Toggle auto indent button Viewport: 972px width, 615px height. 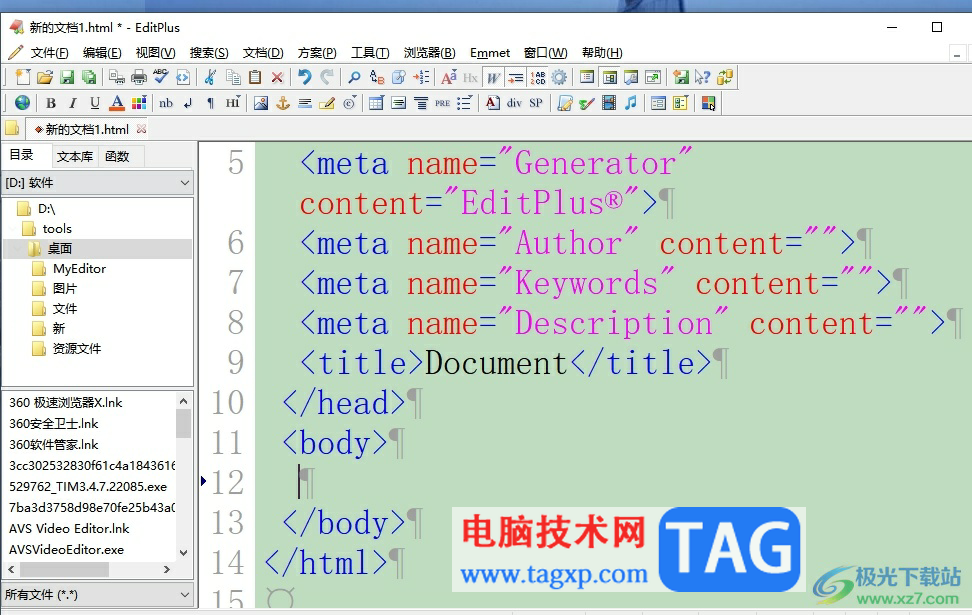coord(515,77)
